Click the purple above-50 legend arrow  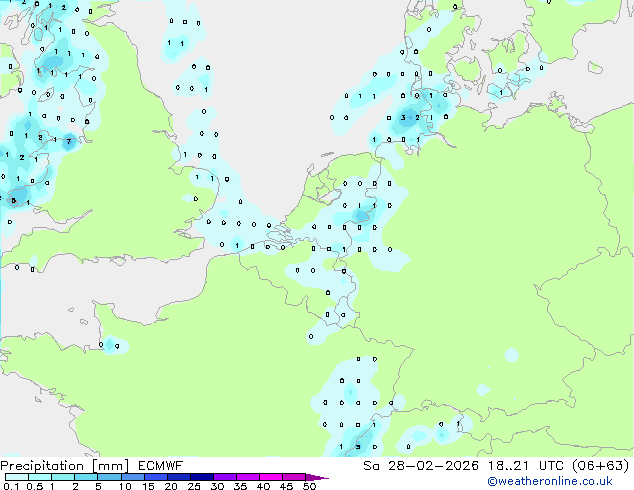coord(317,477)
